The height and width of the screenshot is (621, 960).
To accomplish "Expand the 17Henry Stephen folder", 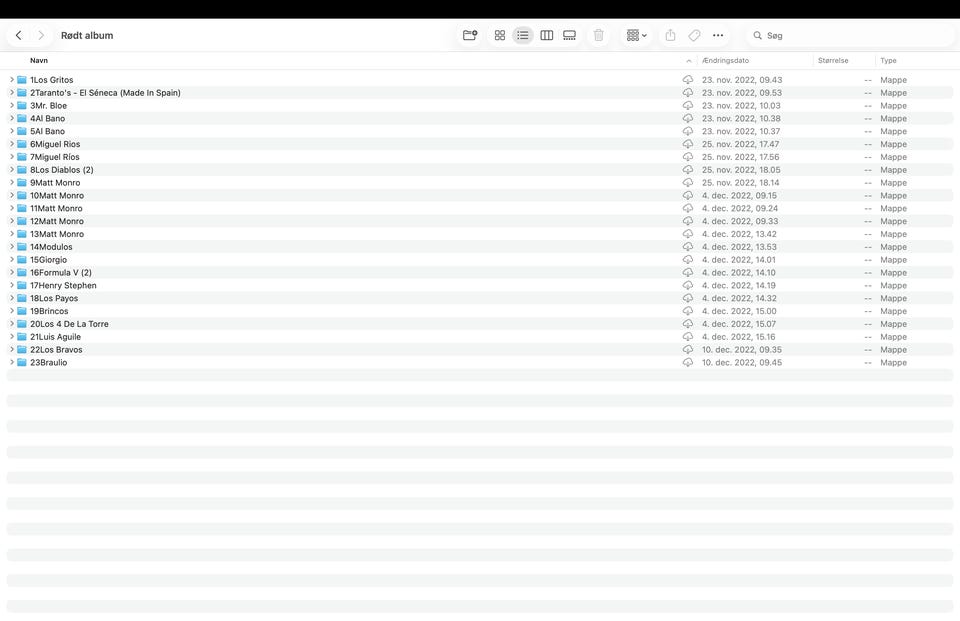I will point(12,285).
